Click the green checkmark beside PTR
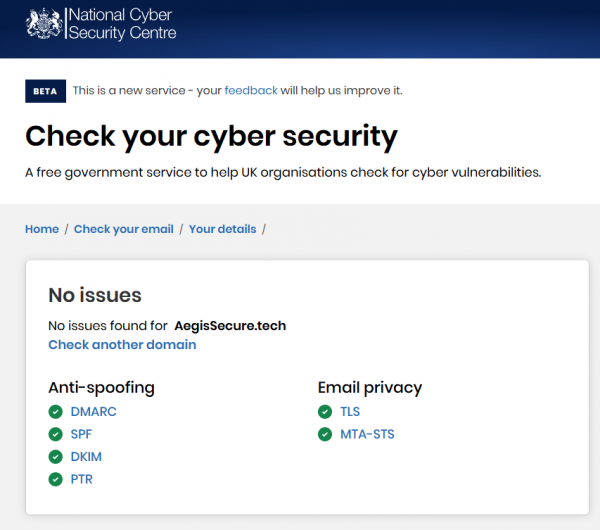600x530 pixels. (56, 480)
